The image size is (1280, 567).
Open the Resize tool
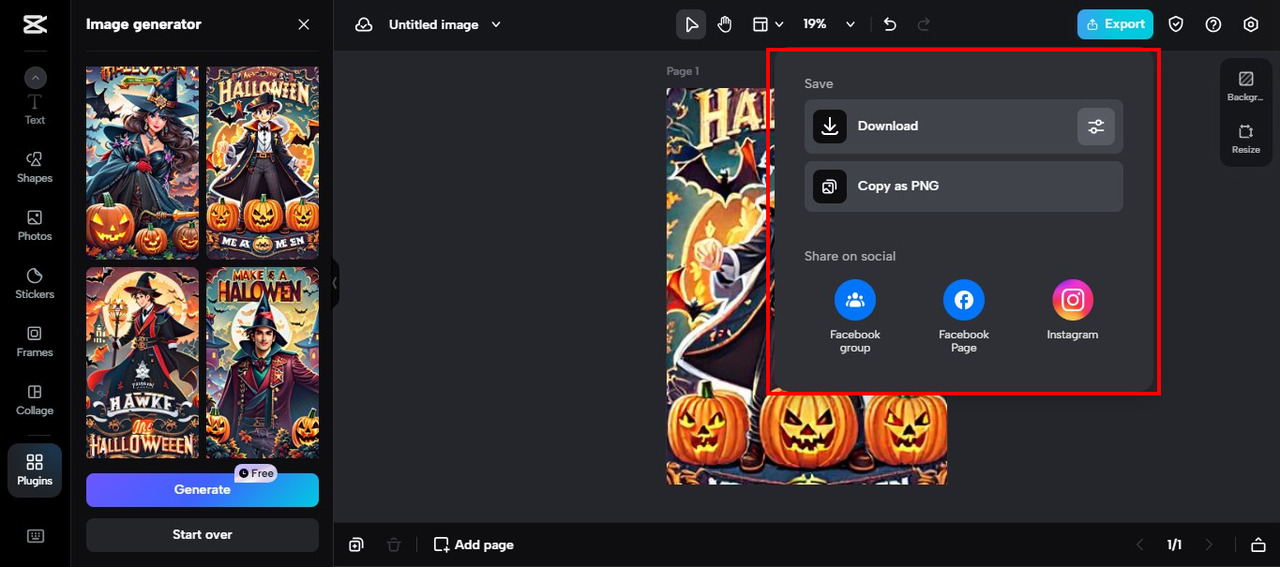(1246, 139)
